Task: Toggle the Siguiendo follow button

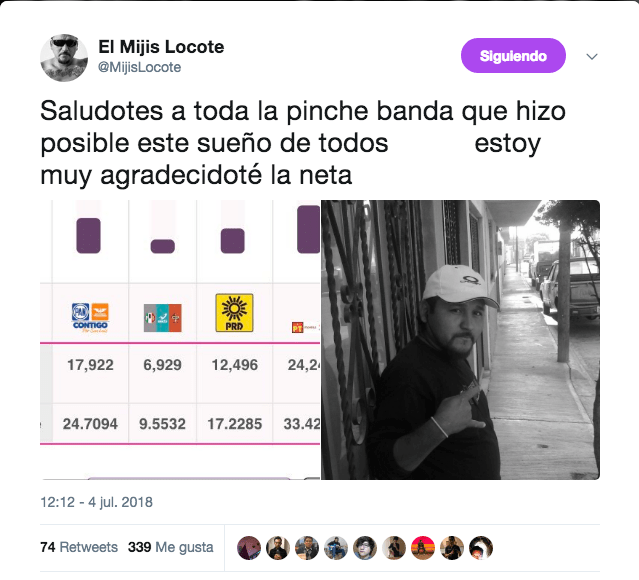Action: 513,56
